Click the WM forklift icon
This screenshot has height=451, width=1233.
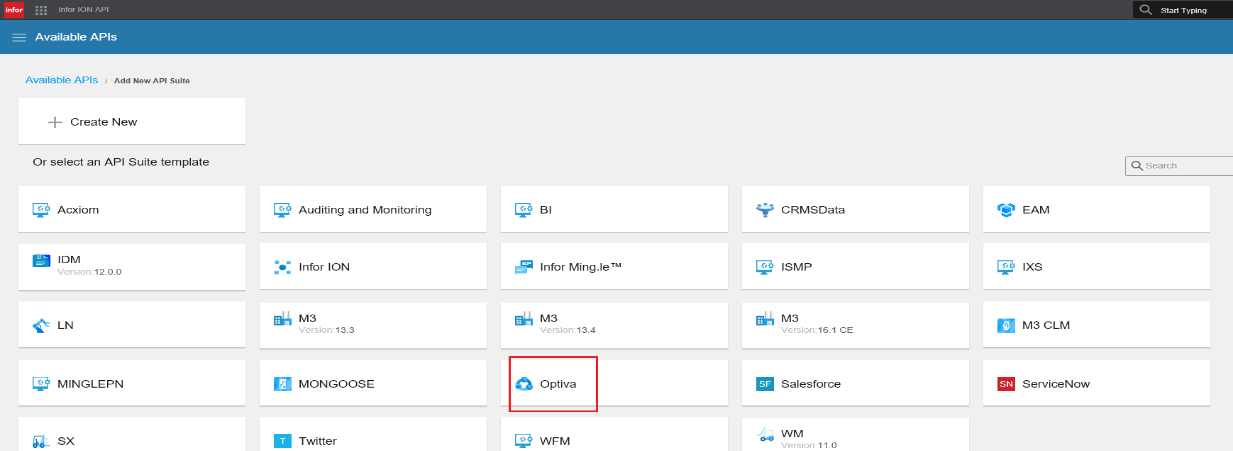[x=765, y=434]
